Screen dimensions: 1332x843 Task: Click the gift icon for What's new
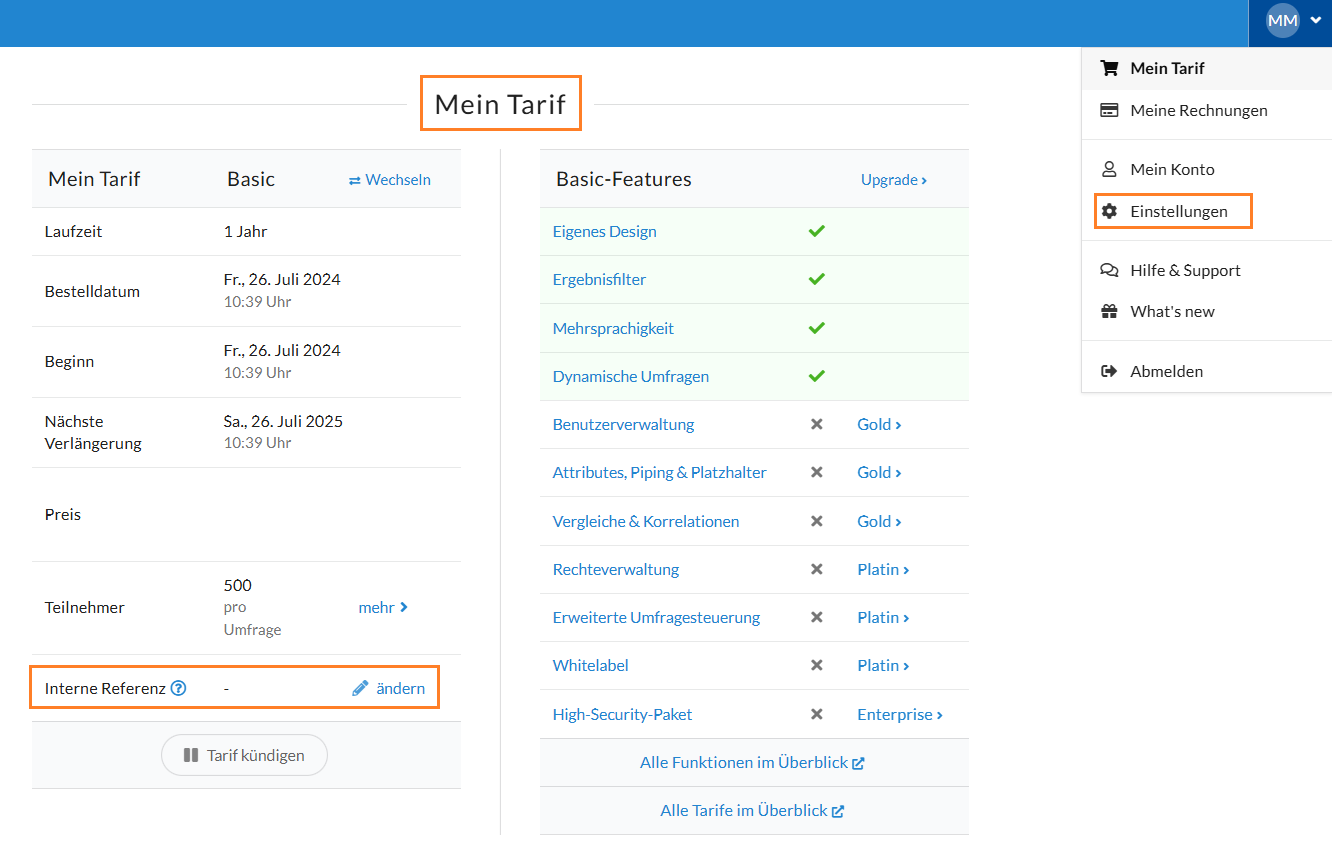1109,311
